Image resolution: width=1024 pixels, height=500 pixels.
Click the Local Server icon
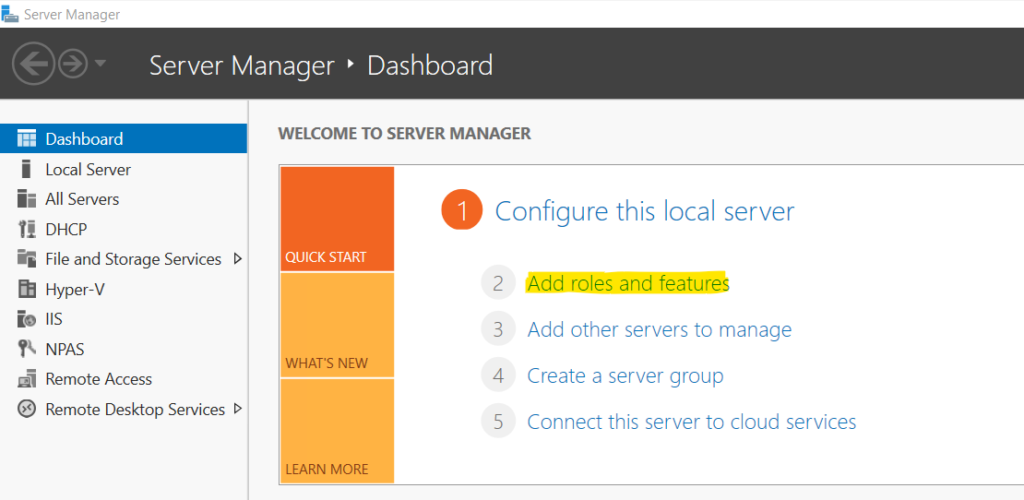click(x=26, y=169)
